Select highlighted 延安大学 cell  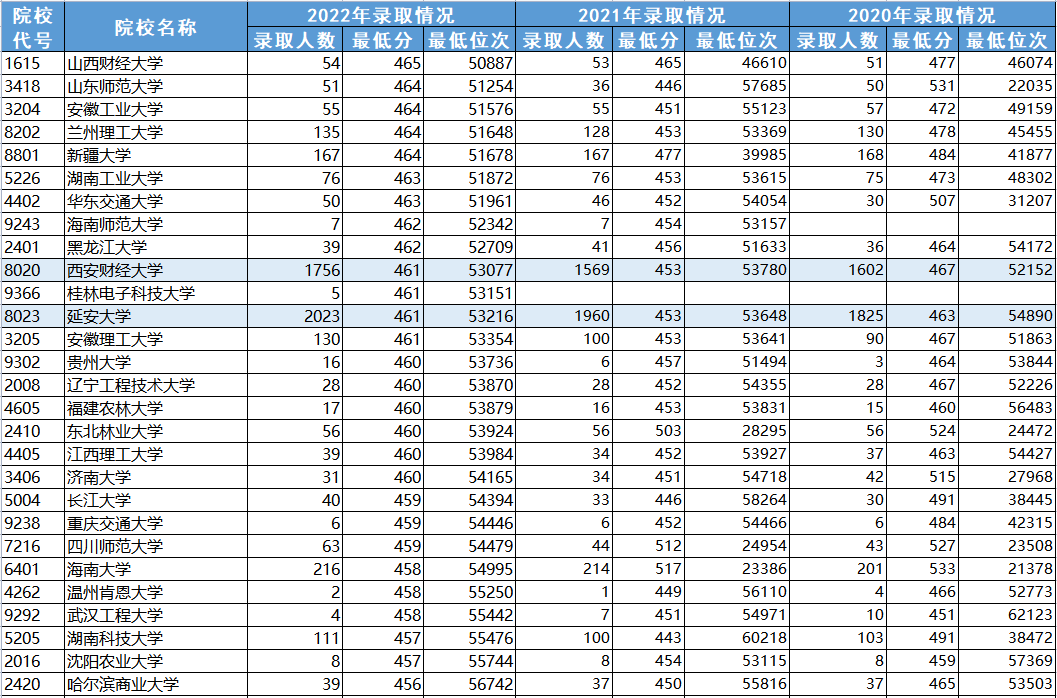156,316
